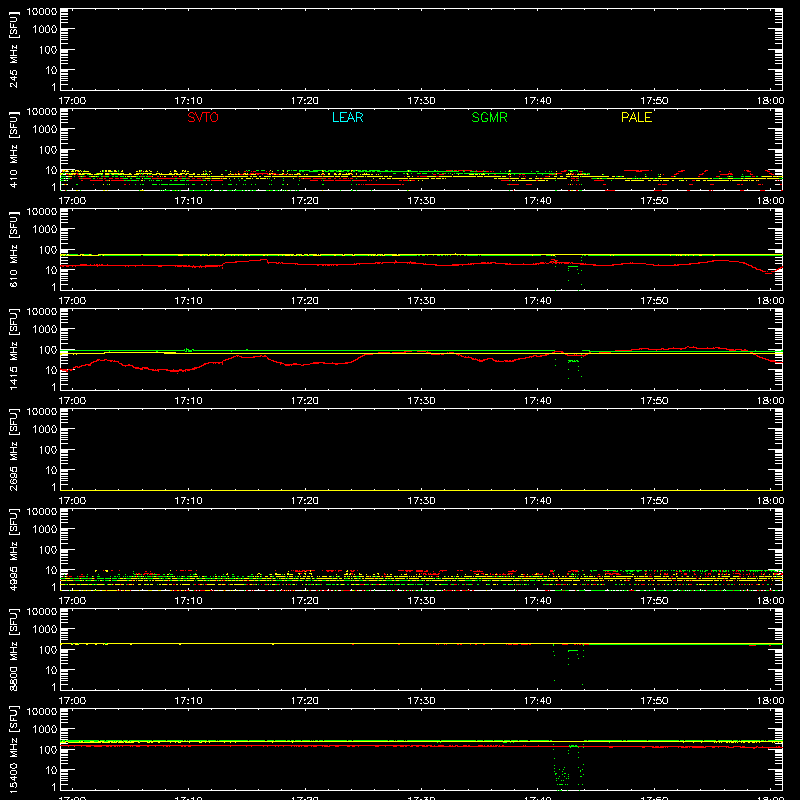Click the 17:50 time tick below the 2695 MHz plot
The height and width of the screenshot is (800, 800).
click(x=654, y=501)
